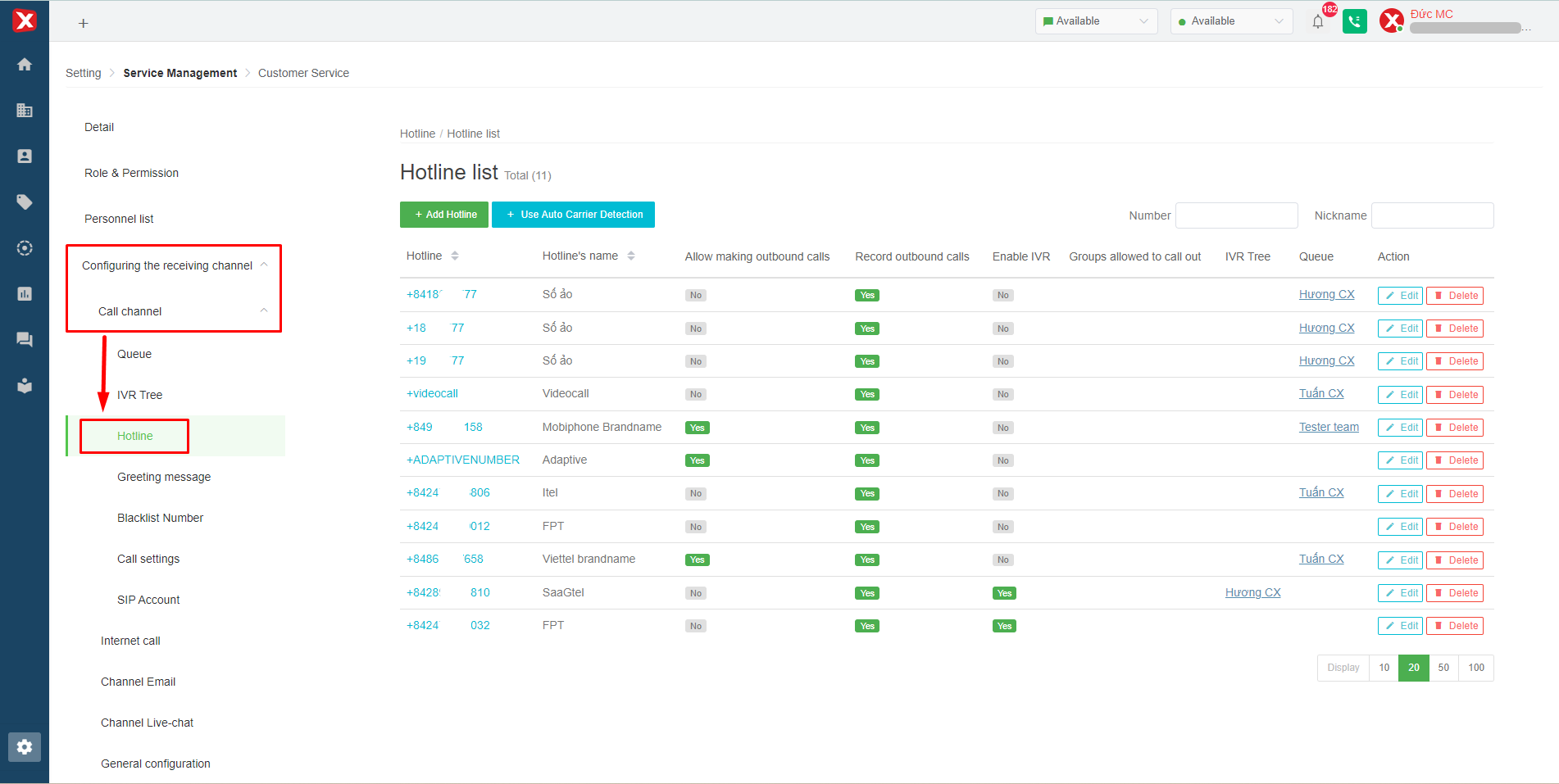Click the Add Hotline button
Viewport: 1559px width, 784px height.
[444, 215]
